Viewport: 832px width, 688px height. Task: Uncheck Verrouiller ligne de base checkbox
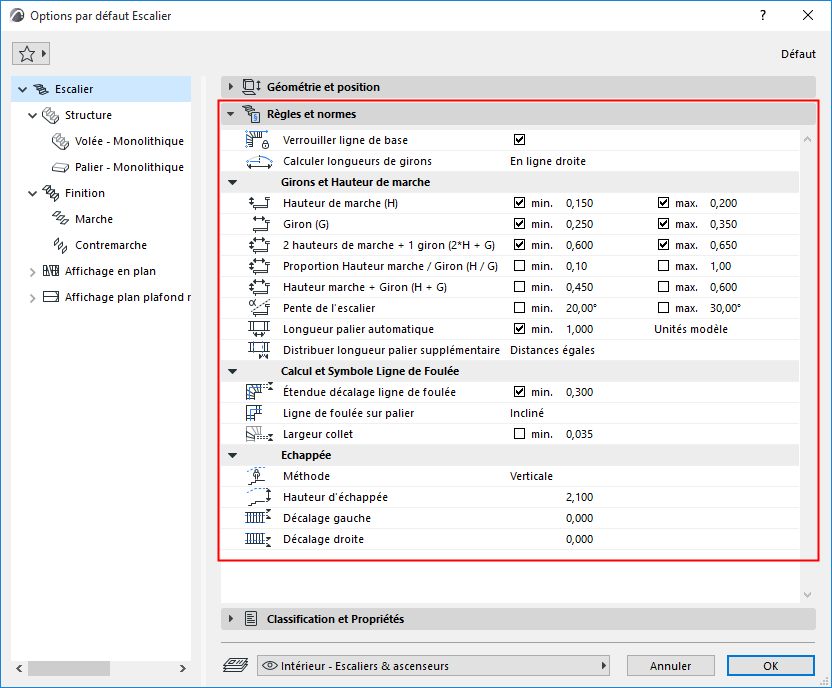(519, 140)
